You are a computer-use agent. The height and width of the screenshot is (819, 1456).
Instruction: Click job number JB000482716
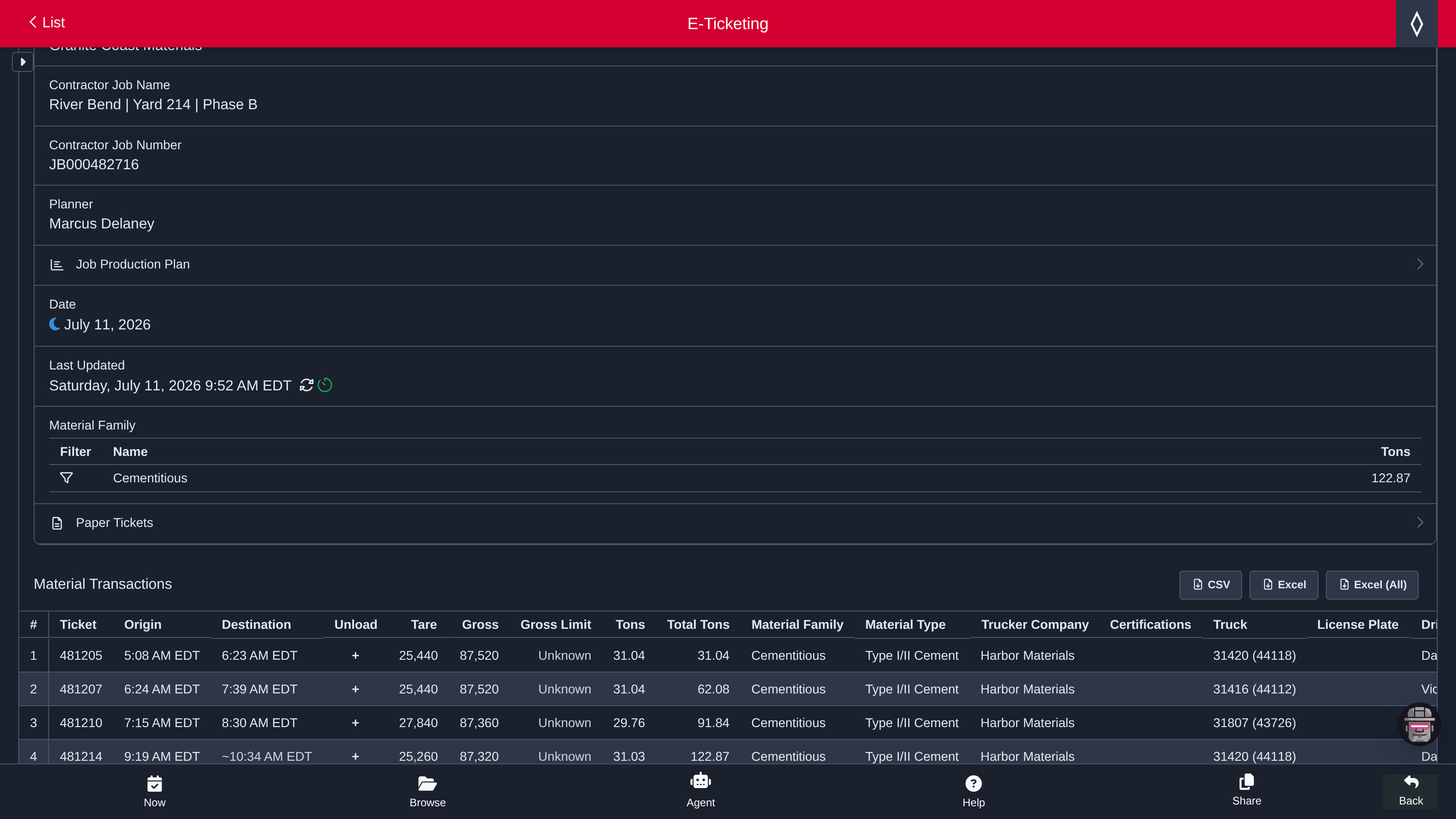coord(94,164)
